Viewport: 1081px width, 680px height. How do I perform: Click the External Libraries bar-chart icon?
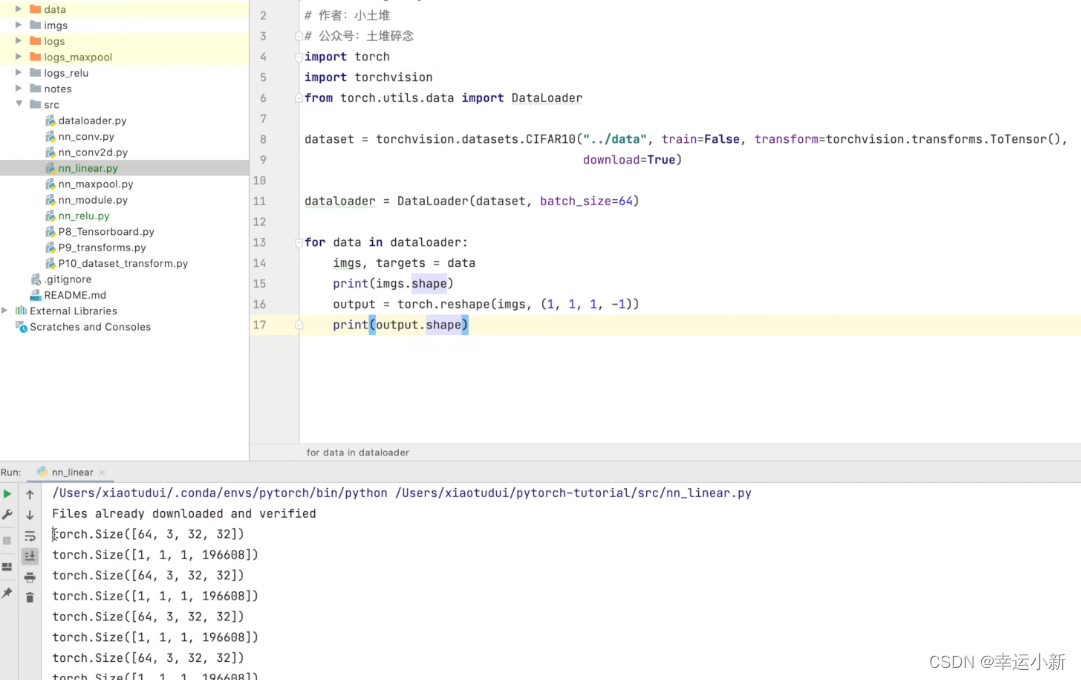[x=21, y=310]
